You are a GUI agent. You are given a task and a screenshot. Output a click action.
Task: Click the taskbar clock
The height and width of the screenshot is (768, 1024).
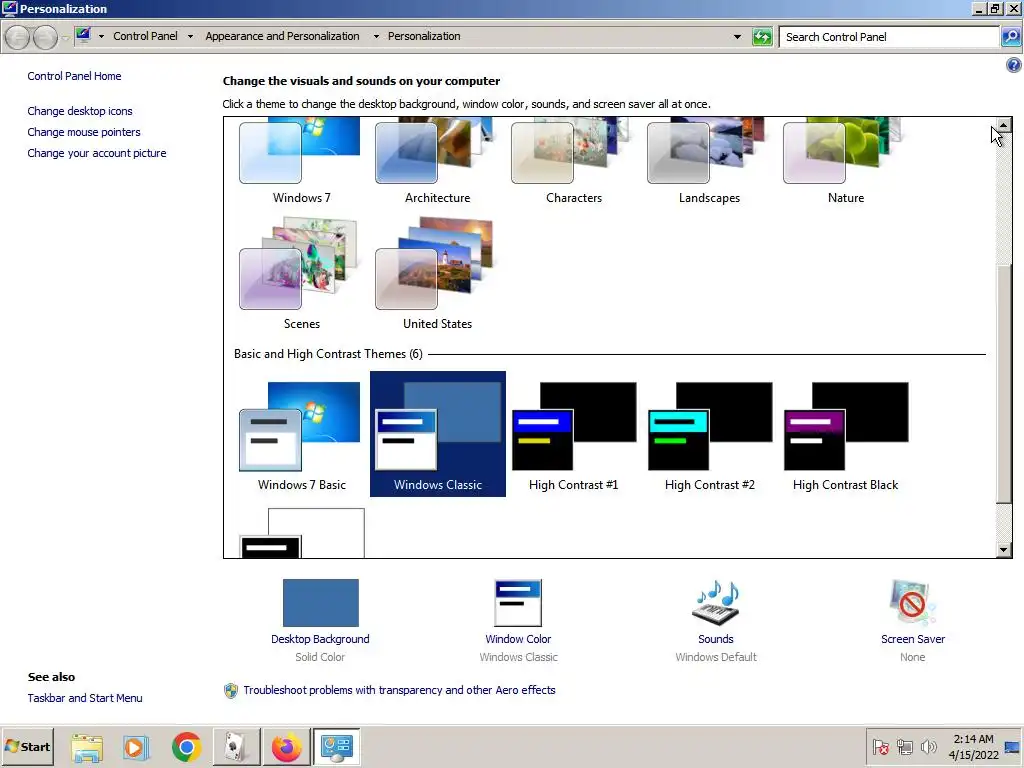point(973,746)
